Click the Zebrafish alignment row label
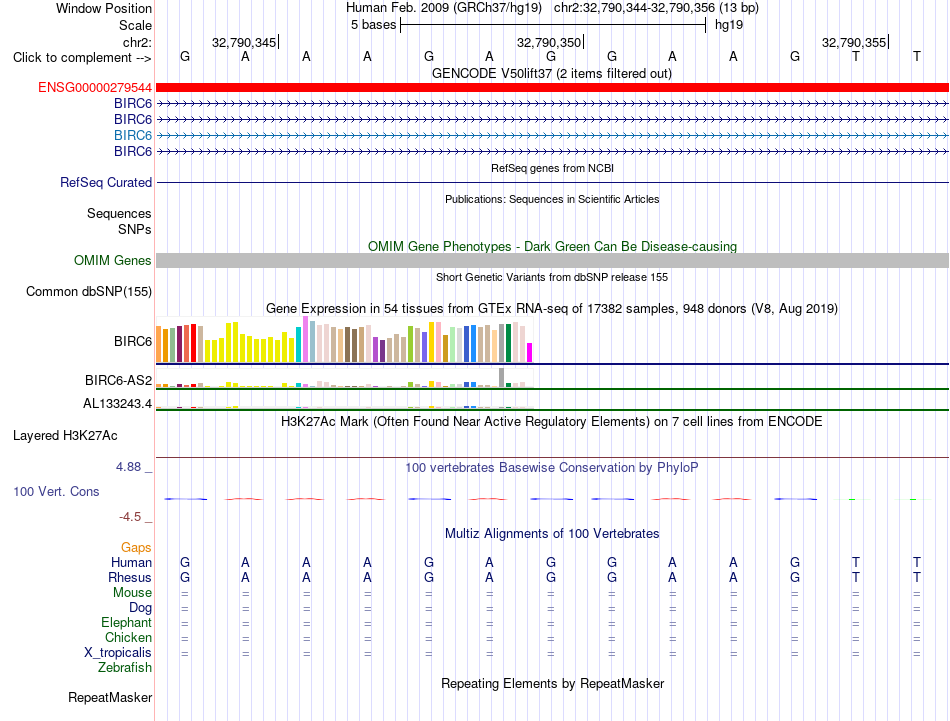This screenshot has width=950, height=721. point(125,668)
